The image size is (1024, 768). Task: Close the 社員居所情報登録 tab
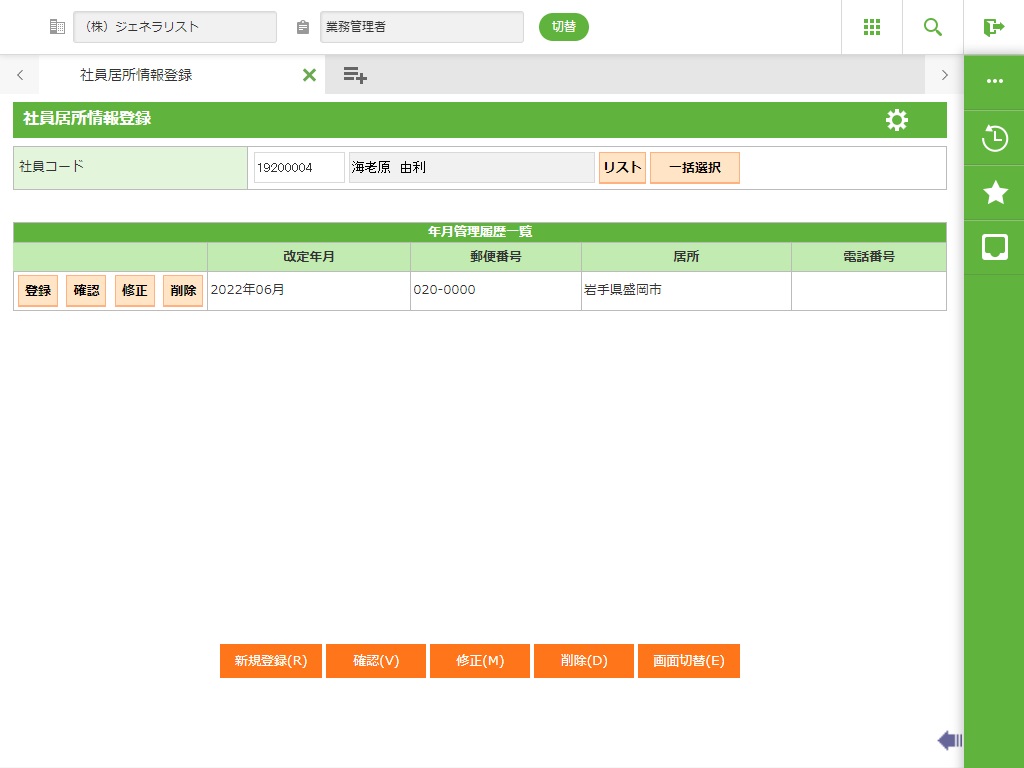[309, 75]
